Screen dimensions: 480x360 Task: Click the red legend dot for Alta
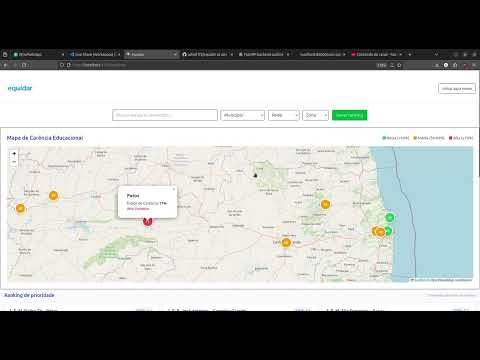click(450, 138)
